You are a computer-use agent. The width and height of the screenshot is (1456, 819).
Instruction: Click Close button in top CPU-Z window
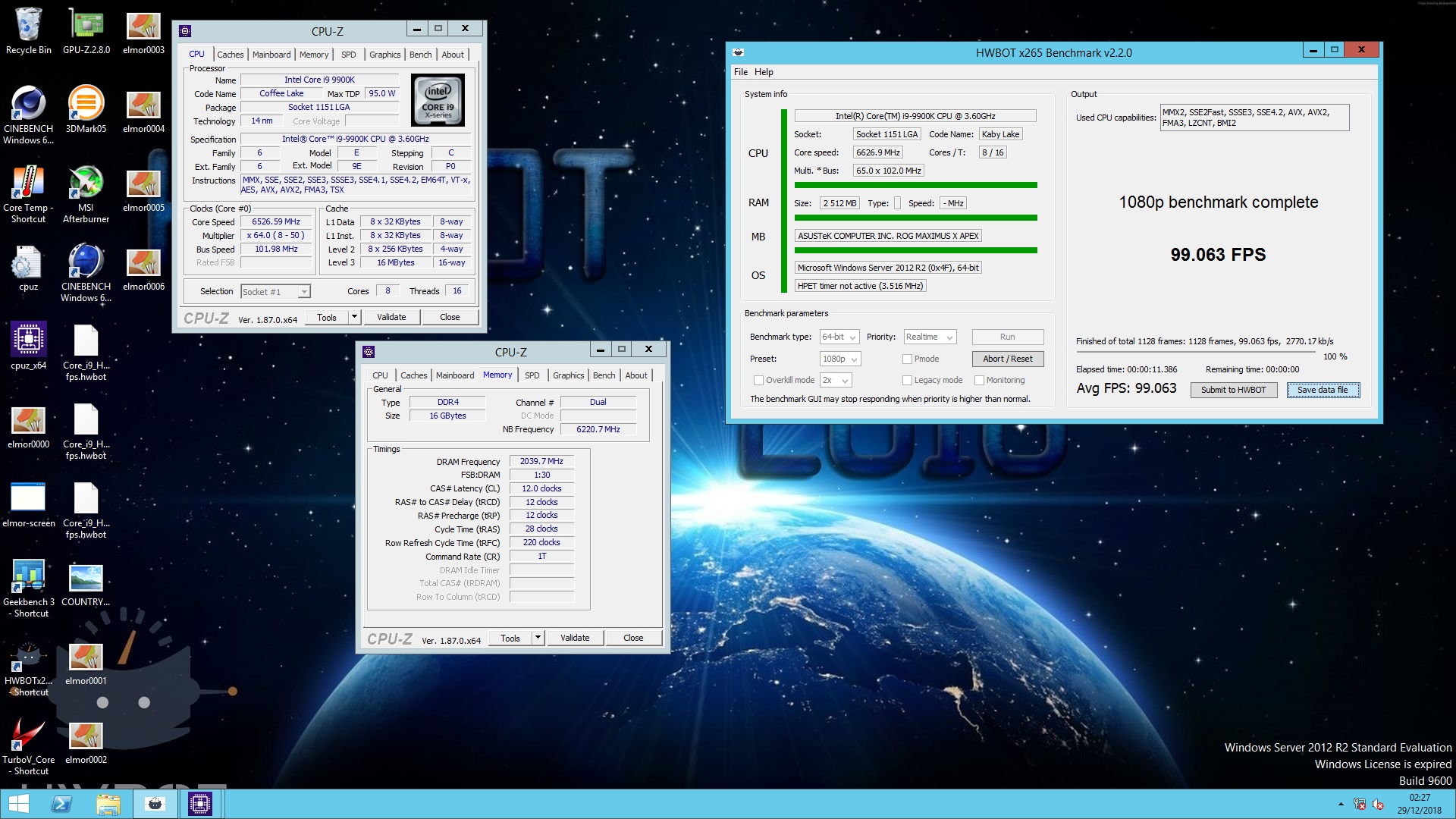(450, 317)
